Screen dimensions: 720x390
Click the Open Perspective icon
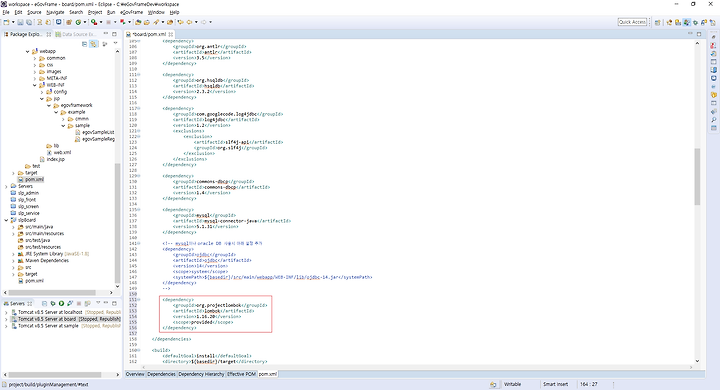click(658, 22)
